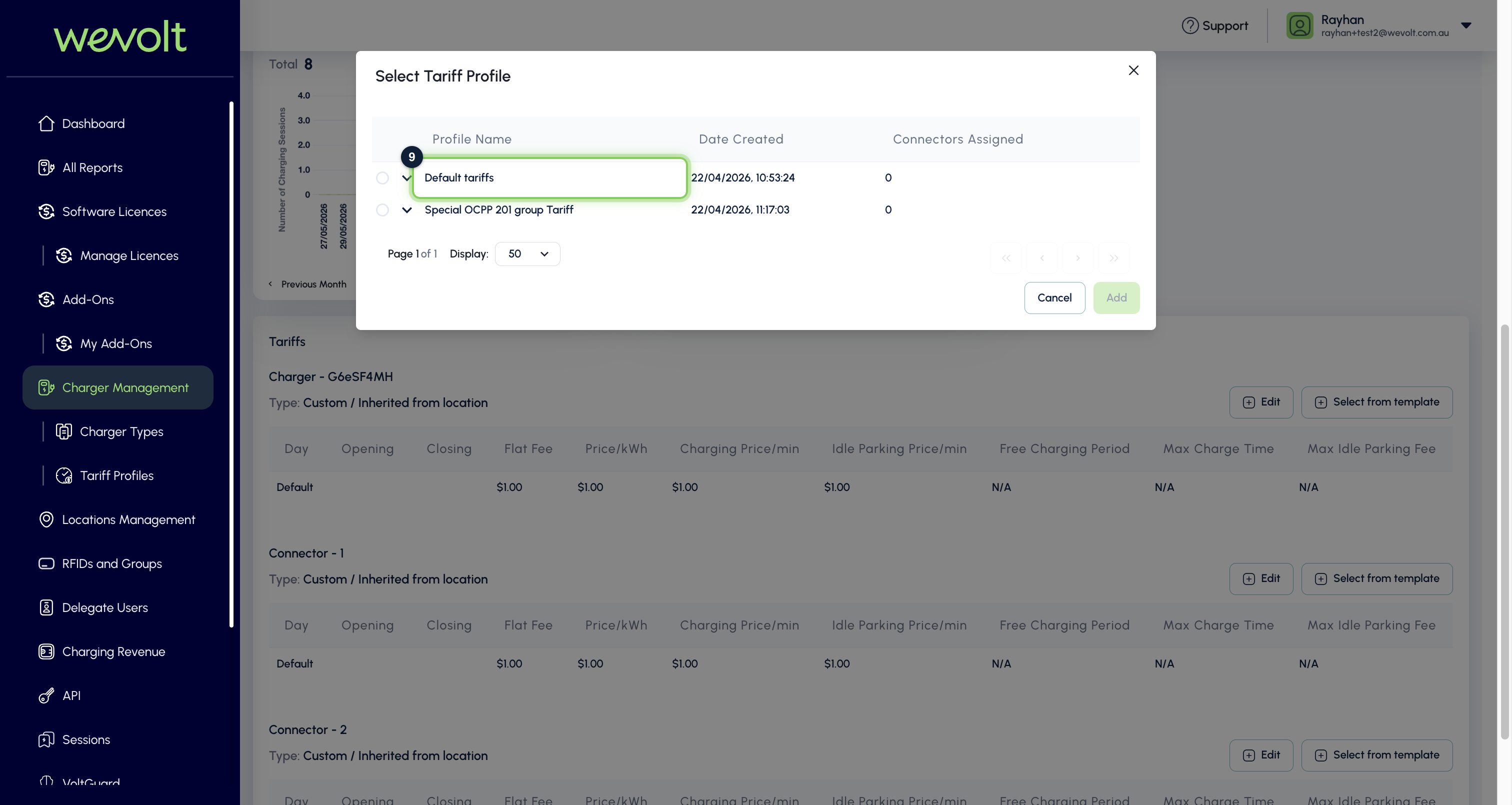Viewport: 1512px width, 805px height.
Task: Click the Support question mark icon
Action: (1190, 25)
